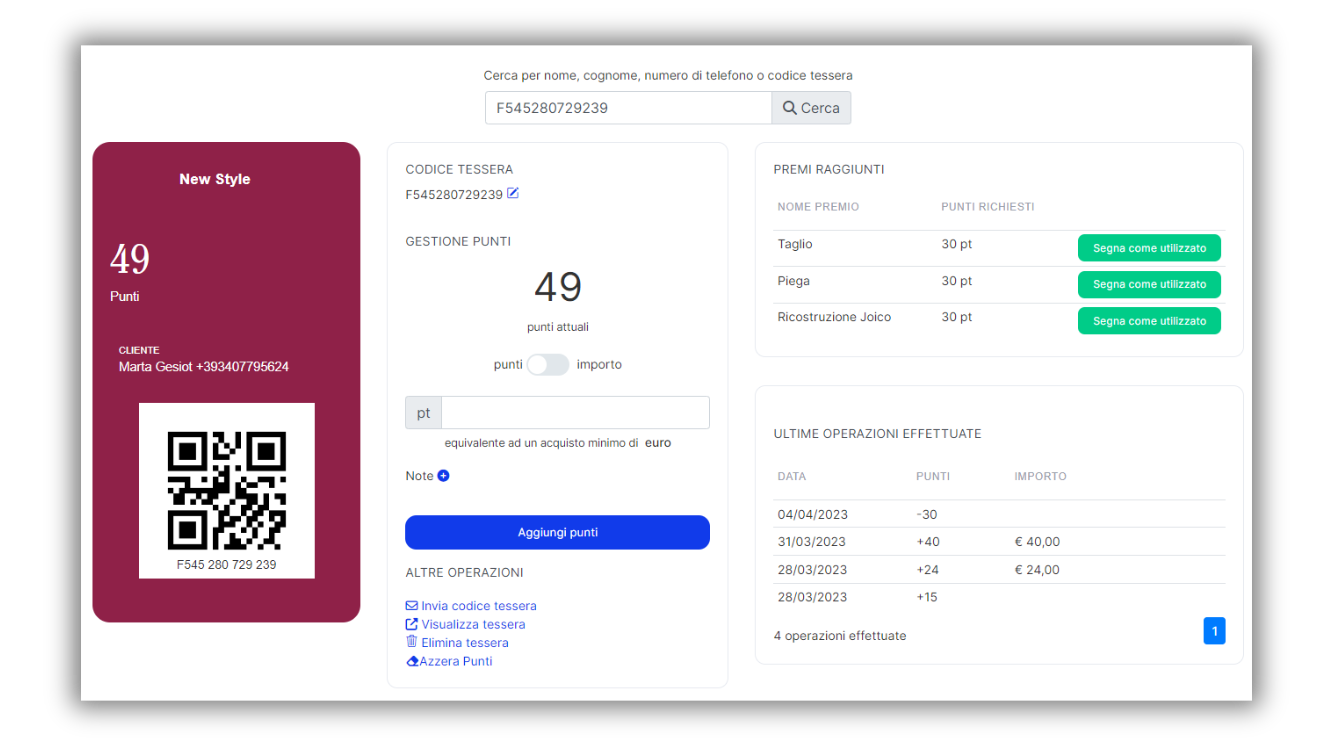
Task: Click the card code F545280729239 under CODICE TESSERA
Action: 454,194
